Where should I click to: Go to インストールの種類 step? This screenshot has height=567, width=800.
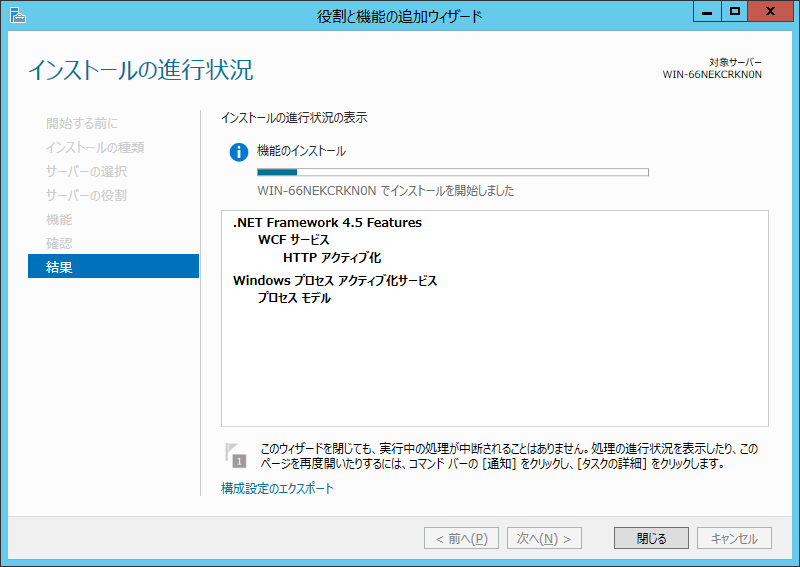95,147
